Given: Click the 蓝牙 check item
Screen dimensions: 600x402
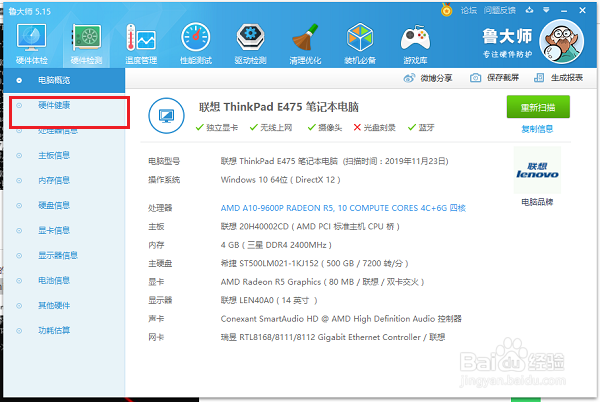Looking at the screenshot, I should tap(421, 128).
